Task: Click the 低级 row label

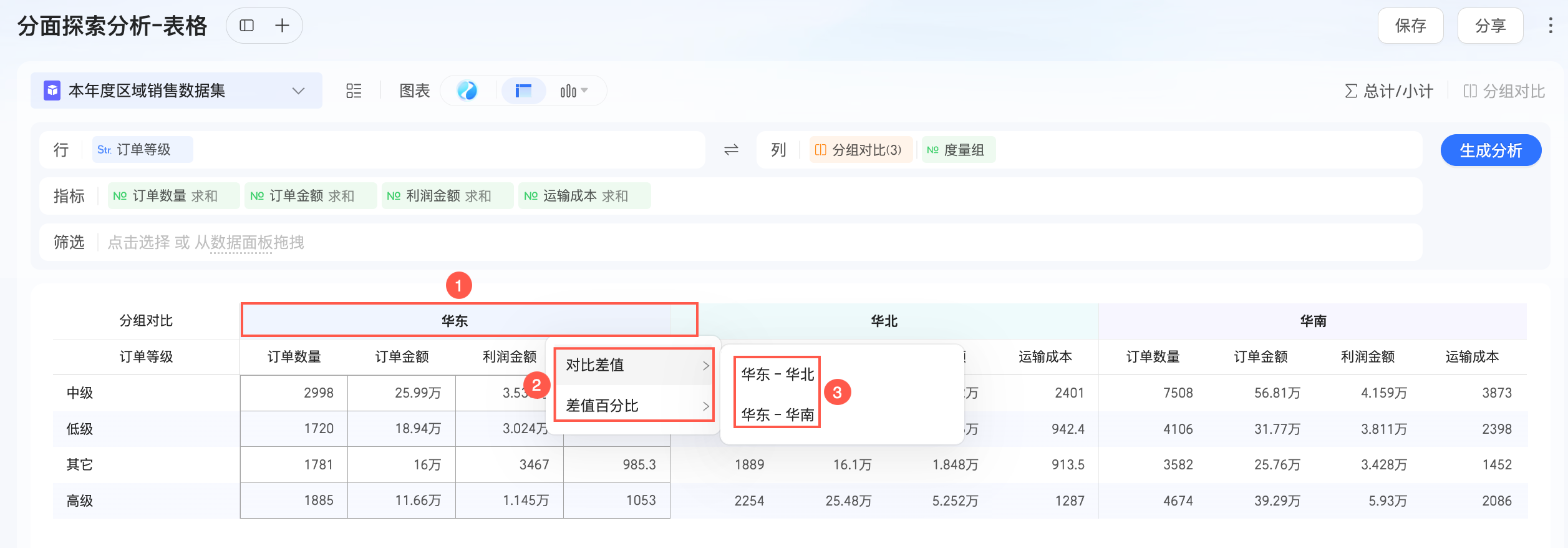Action: (x=80, y=429)
